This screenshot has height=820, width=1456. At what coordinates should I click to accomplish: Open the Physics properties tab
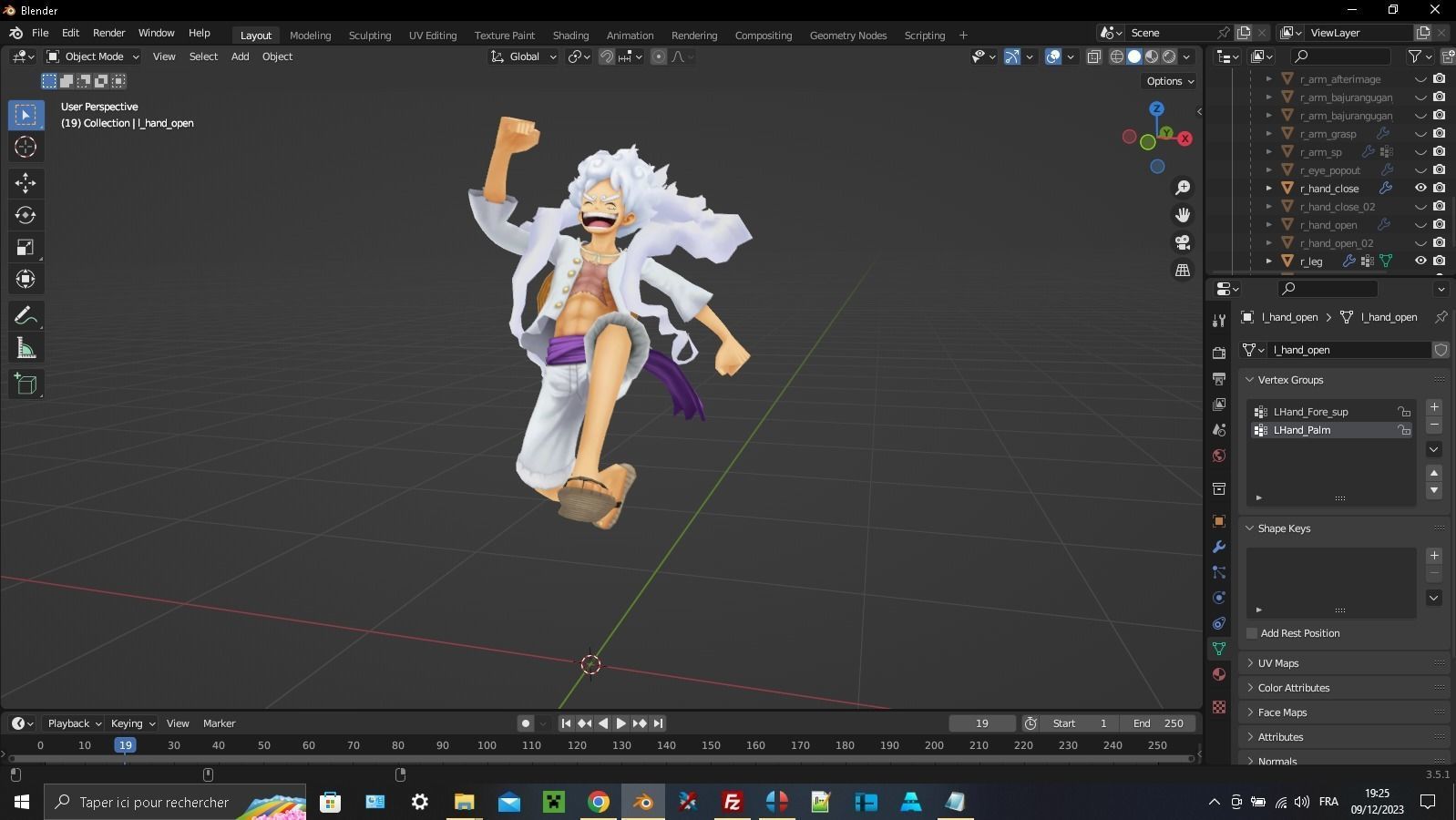click(x=1219, y=598)
